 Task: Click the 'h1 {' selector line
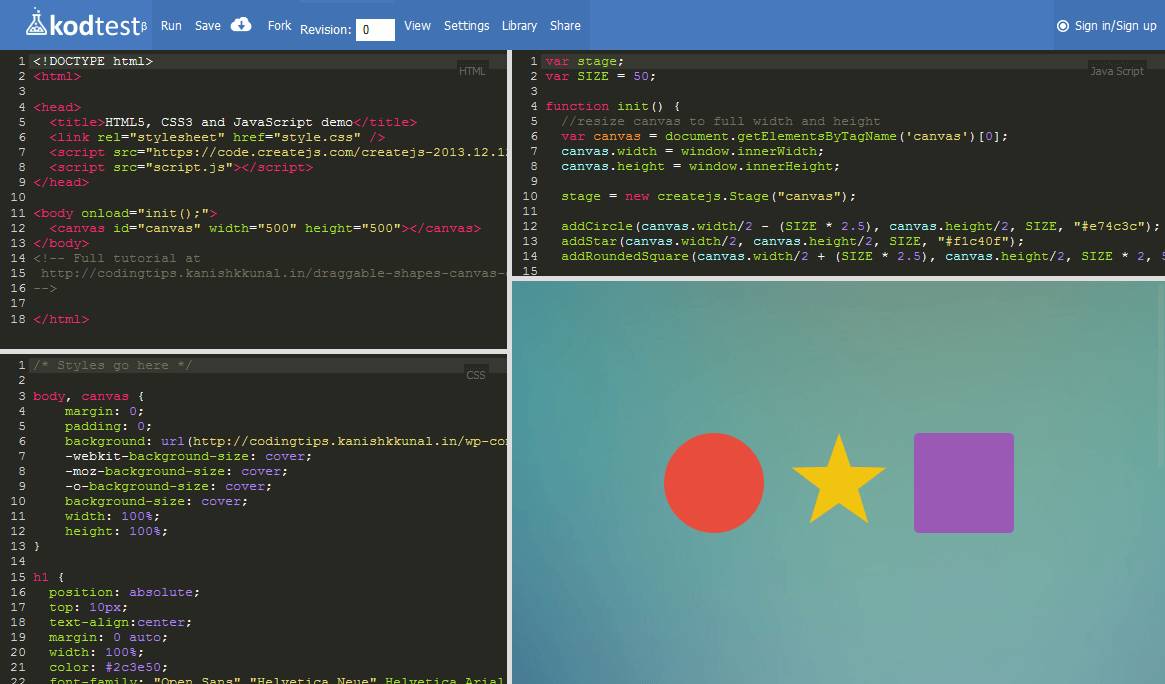48,577
